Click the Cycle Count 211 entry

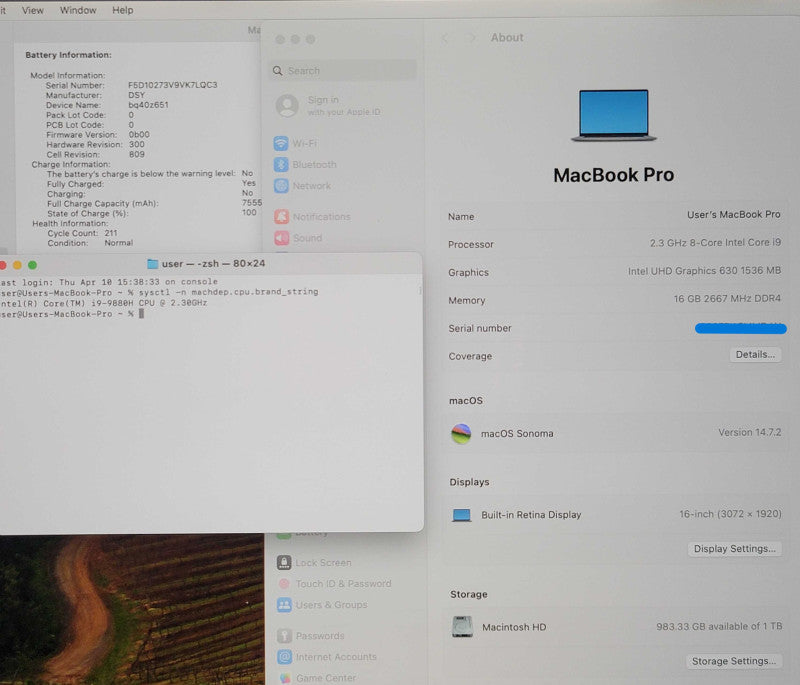tap(82, 233)
